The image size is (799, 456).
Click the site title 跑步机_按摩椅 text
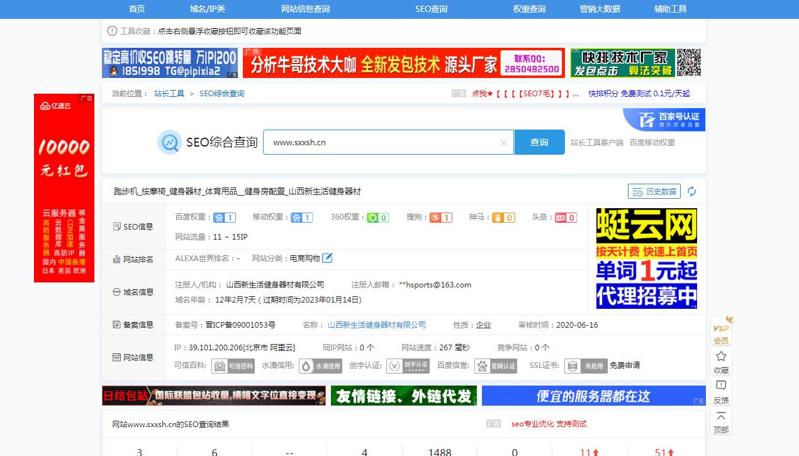pyautogui.click(x=237, y=192)
